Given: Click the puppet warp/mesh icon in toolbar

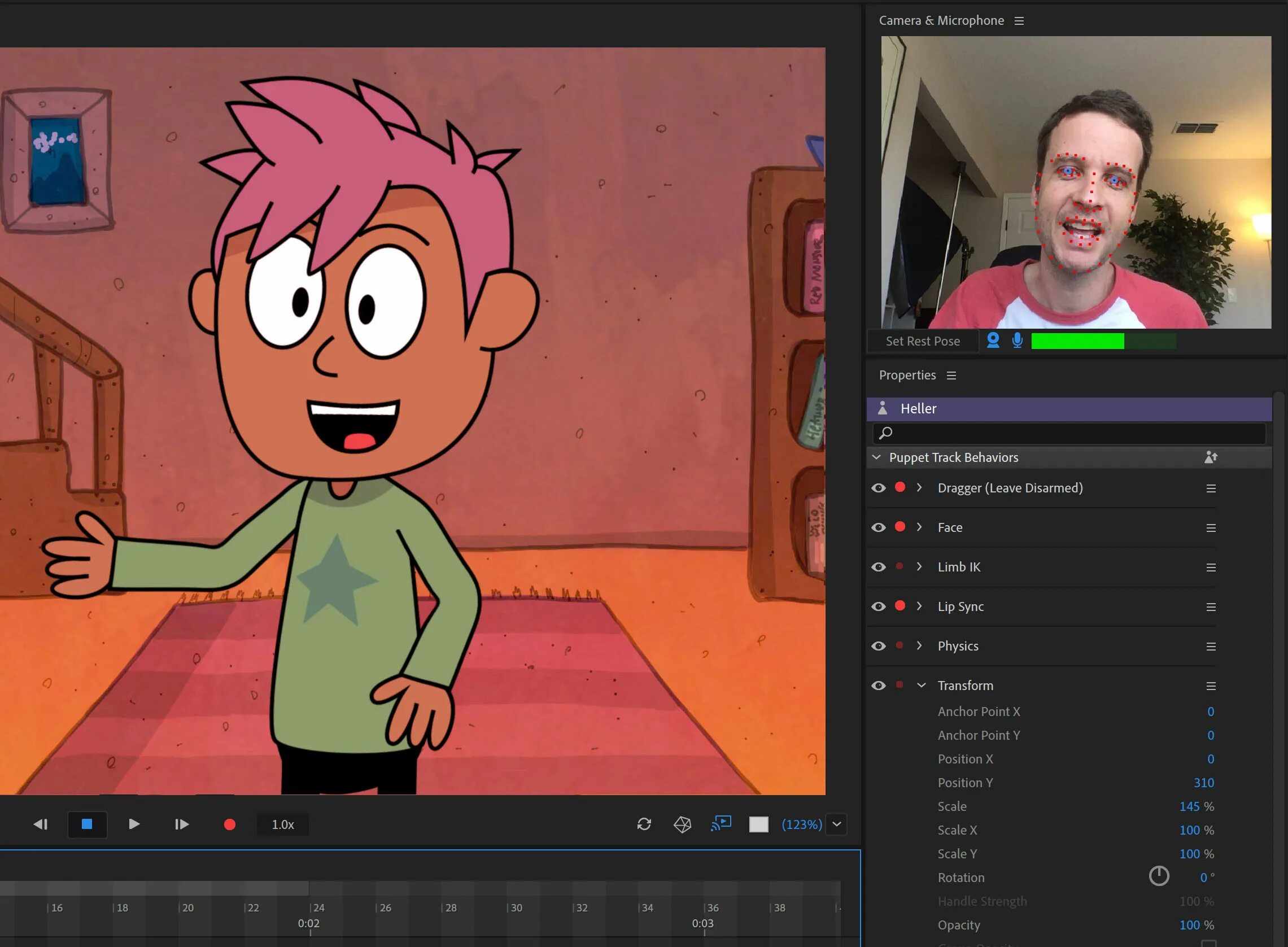Looking at the screenshot, I should point(682,824).
